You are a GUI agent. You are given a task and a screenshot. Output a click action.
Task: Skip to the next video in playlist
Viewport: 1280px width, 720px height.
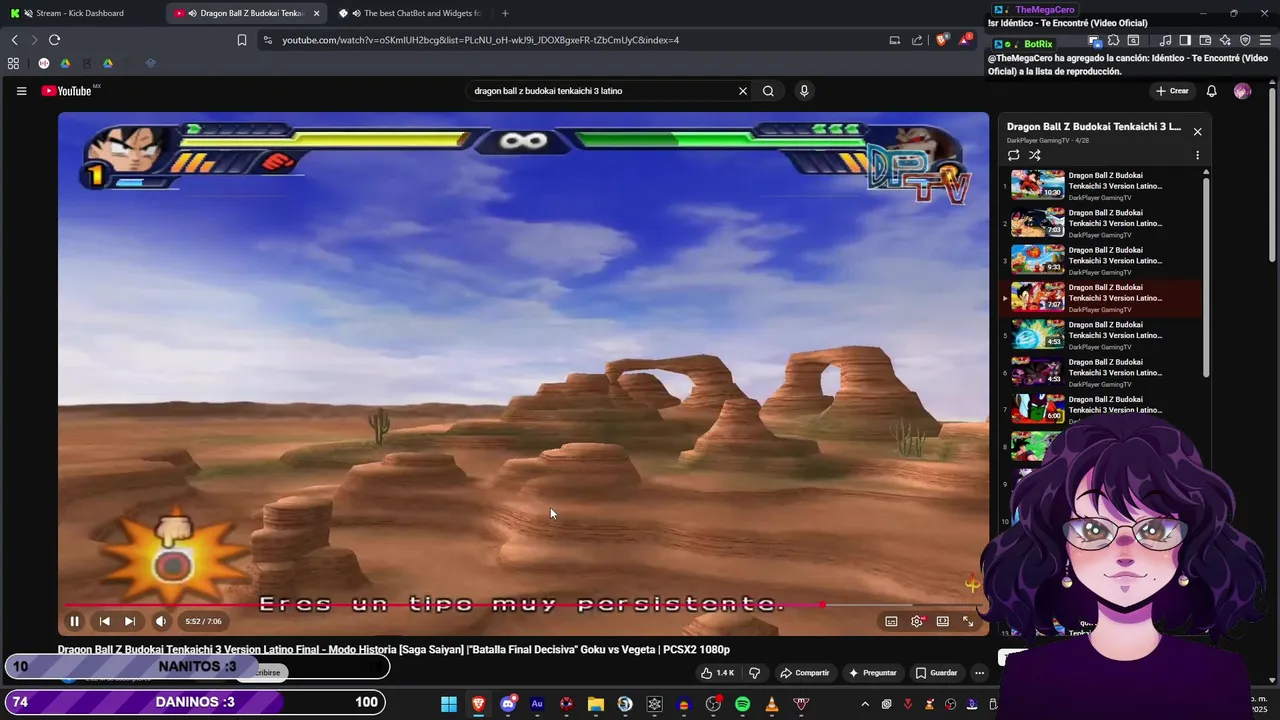click(129, 621)
